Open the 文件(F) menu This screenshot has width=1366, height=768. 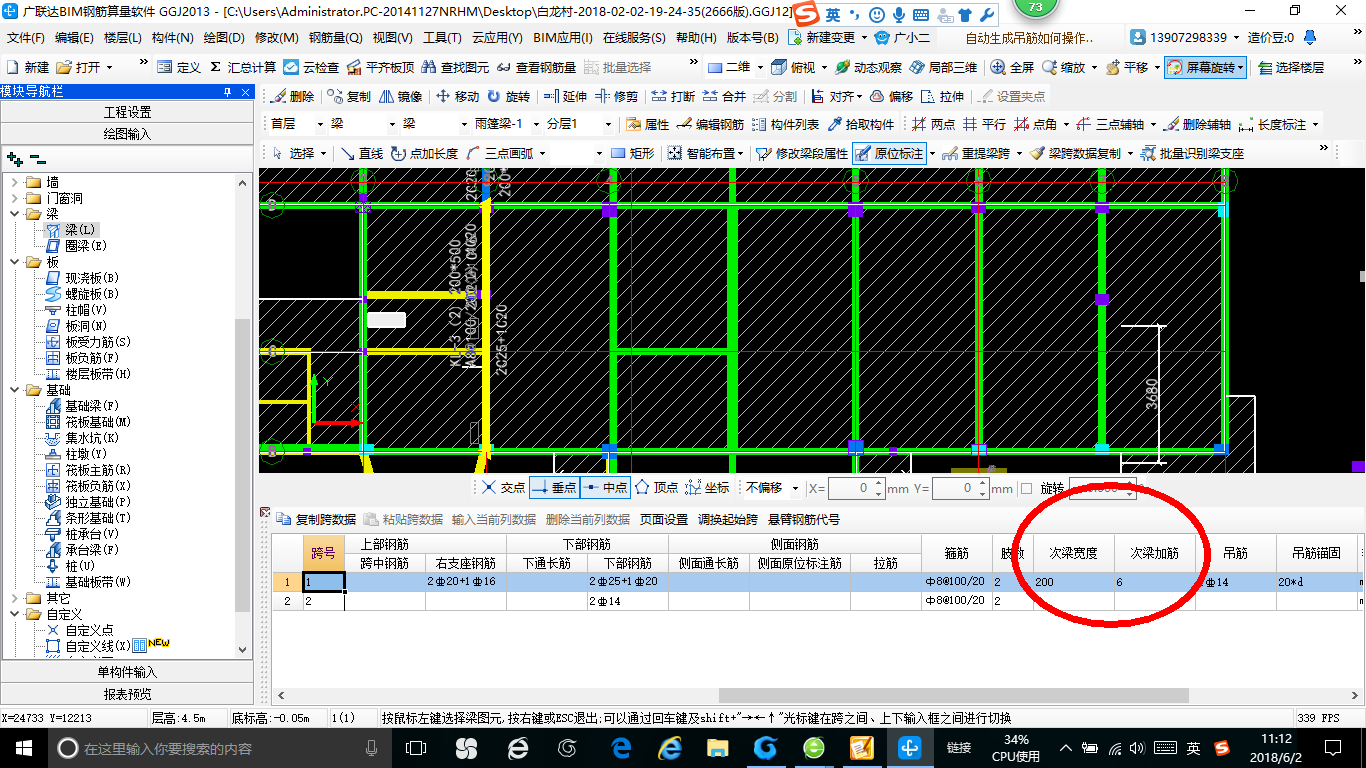25,38
